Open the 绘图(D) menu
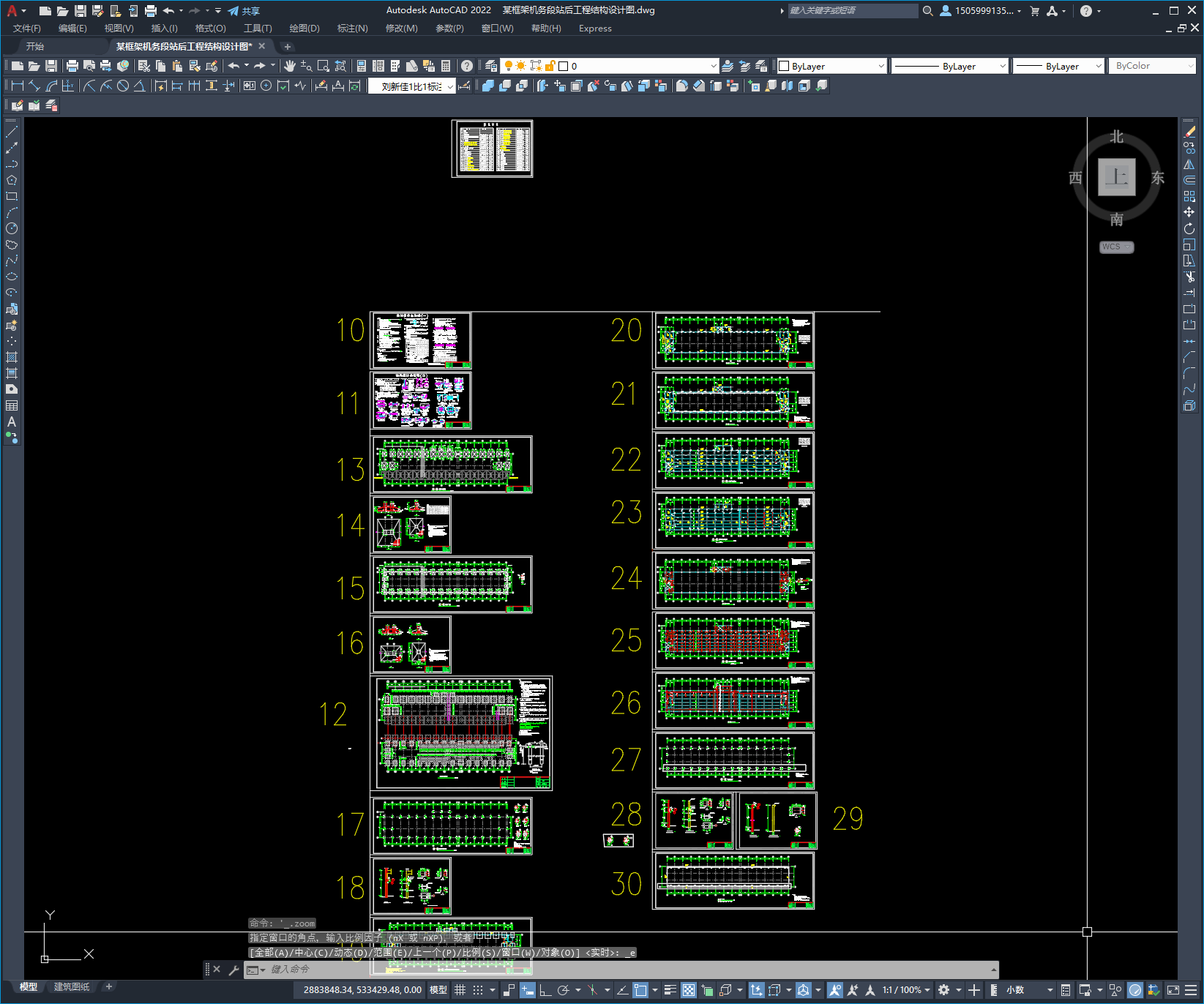This screenshot has height=1004, width=1204. (304, 29)
